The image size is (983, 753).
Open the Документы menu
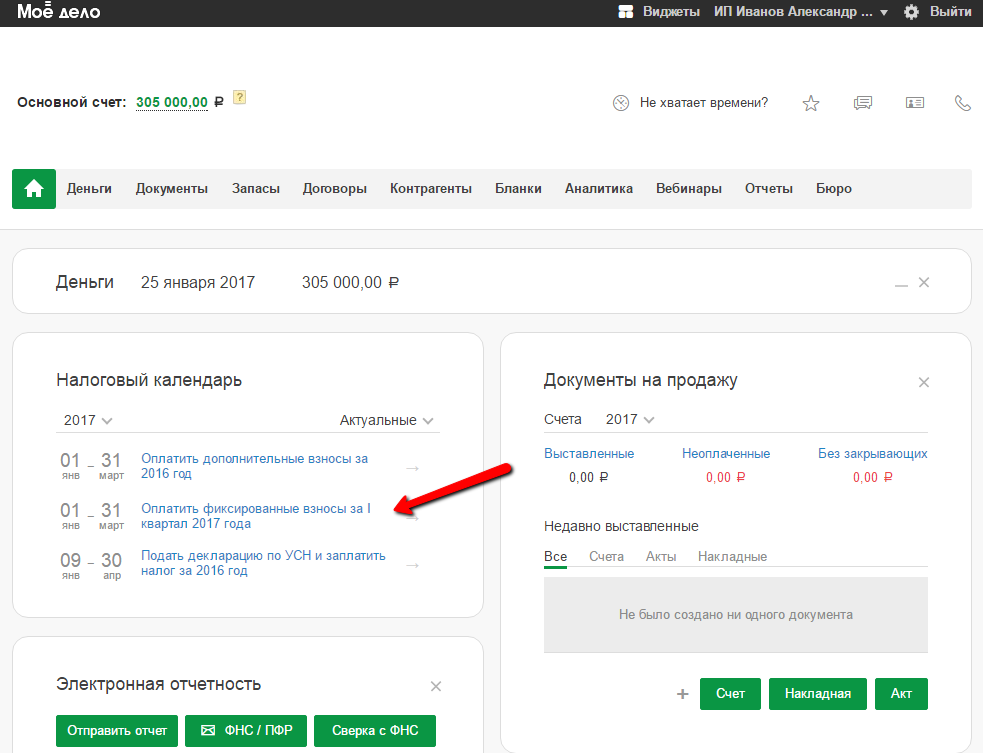(172, 189)
